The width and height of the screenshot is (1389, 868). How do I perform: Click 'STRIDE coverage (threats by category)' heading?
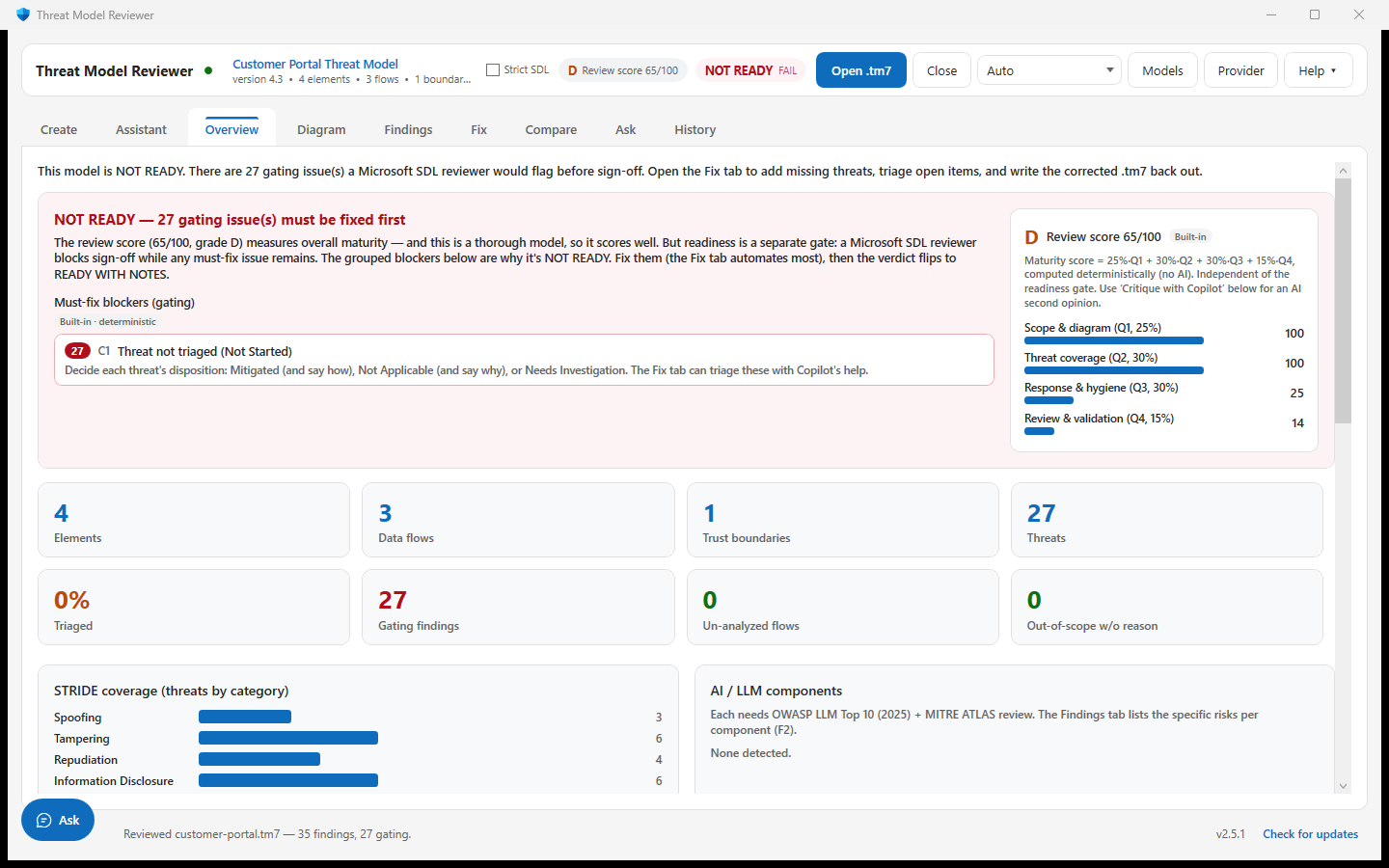(171, 691)
